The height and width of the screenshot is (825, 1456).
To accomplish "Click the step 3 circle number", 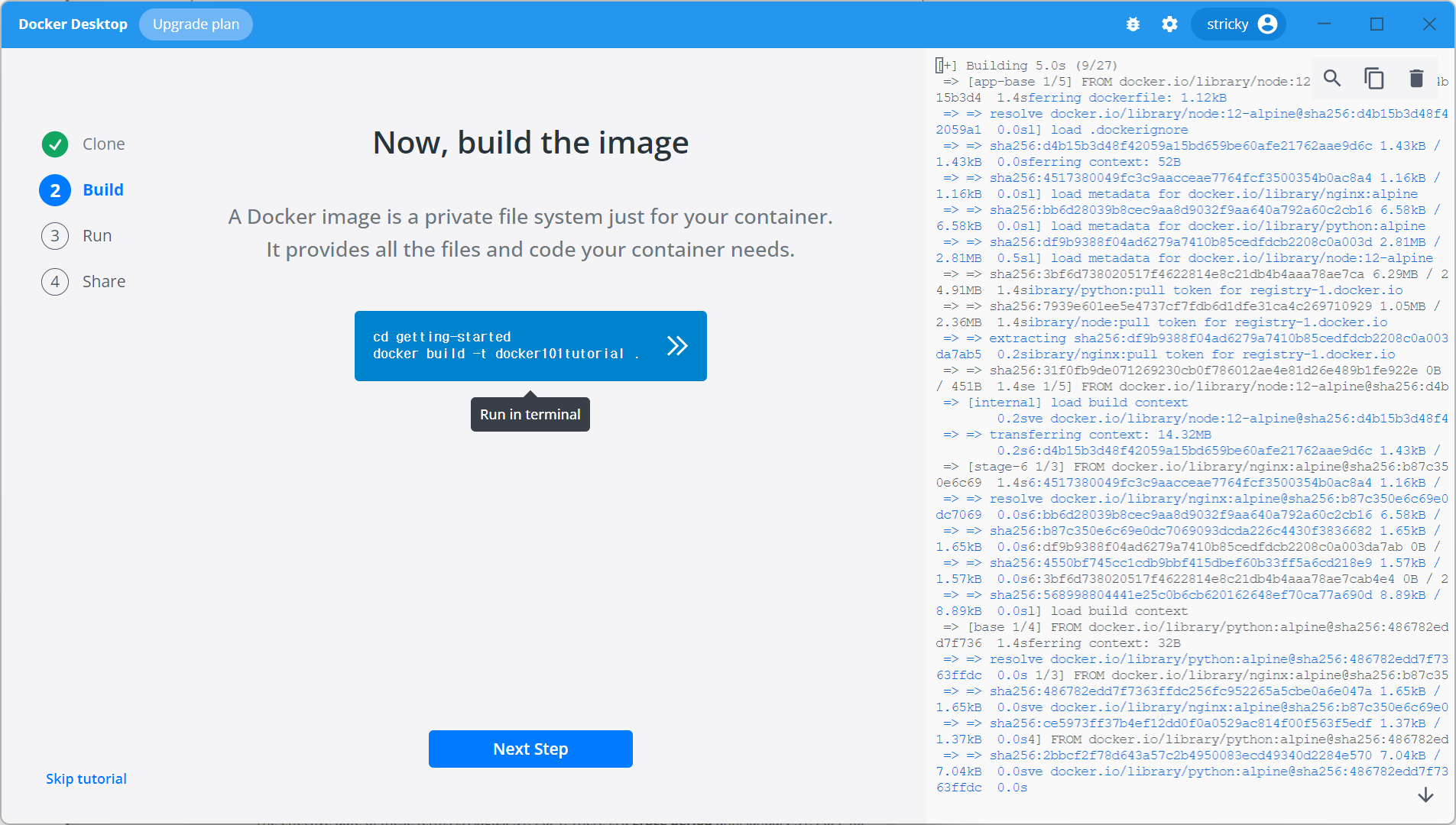I will pos(55,236).
